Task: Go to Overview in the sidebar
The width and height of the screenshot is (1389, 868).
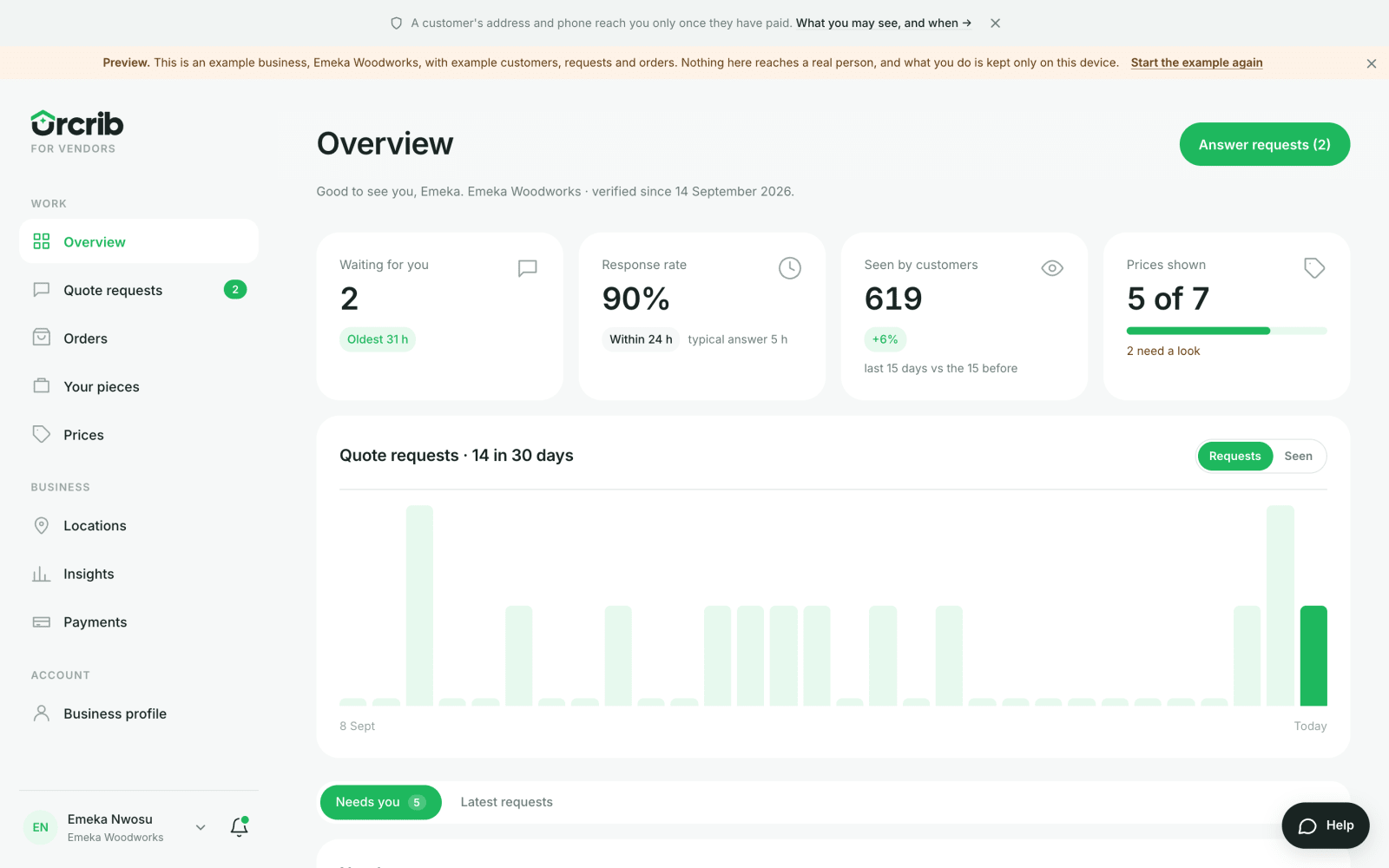Action: pos(139,241)
